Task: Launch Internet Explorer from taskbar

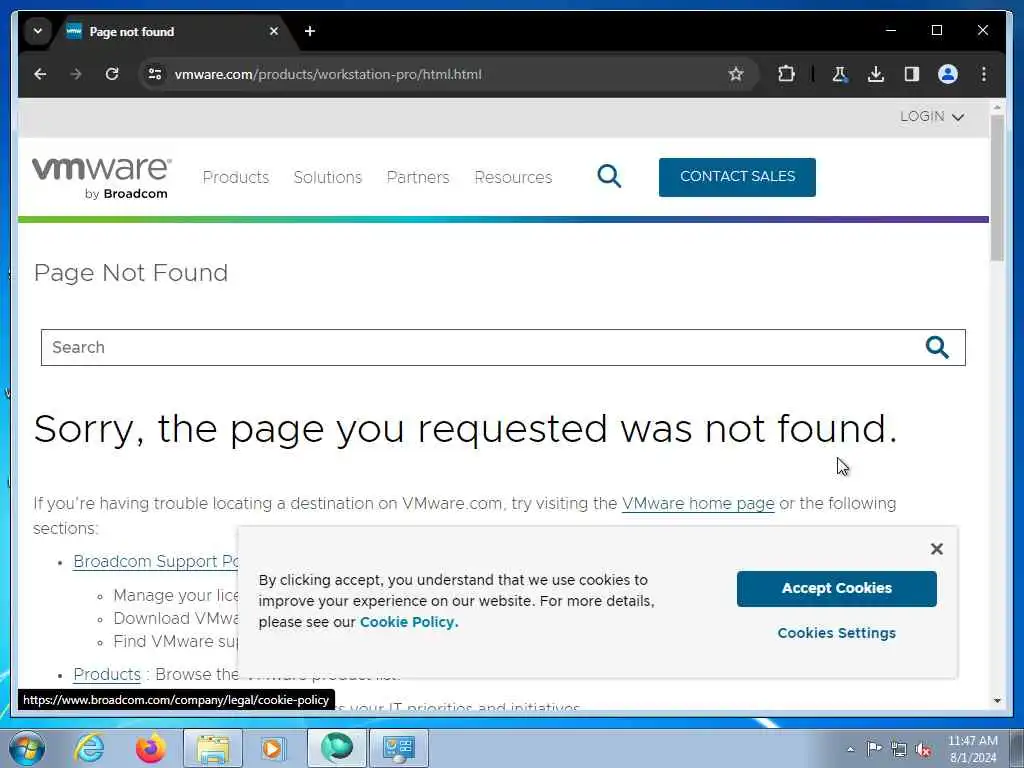Action: 89,748
